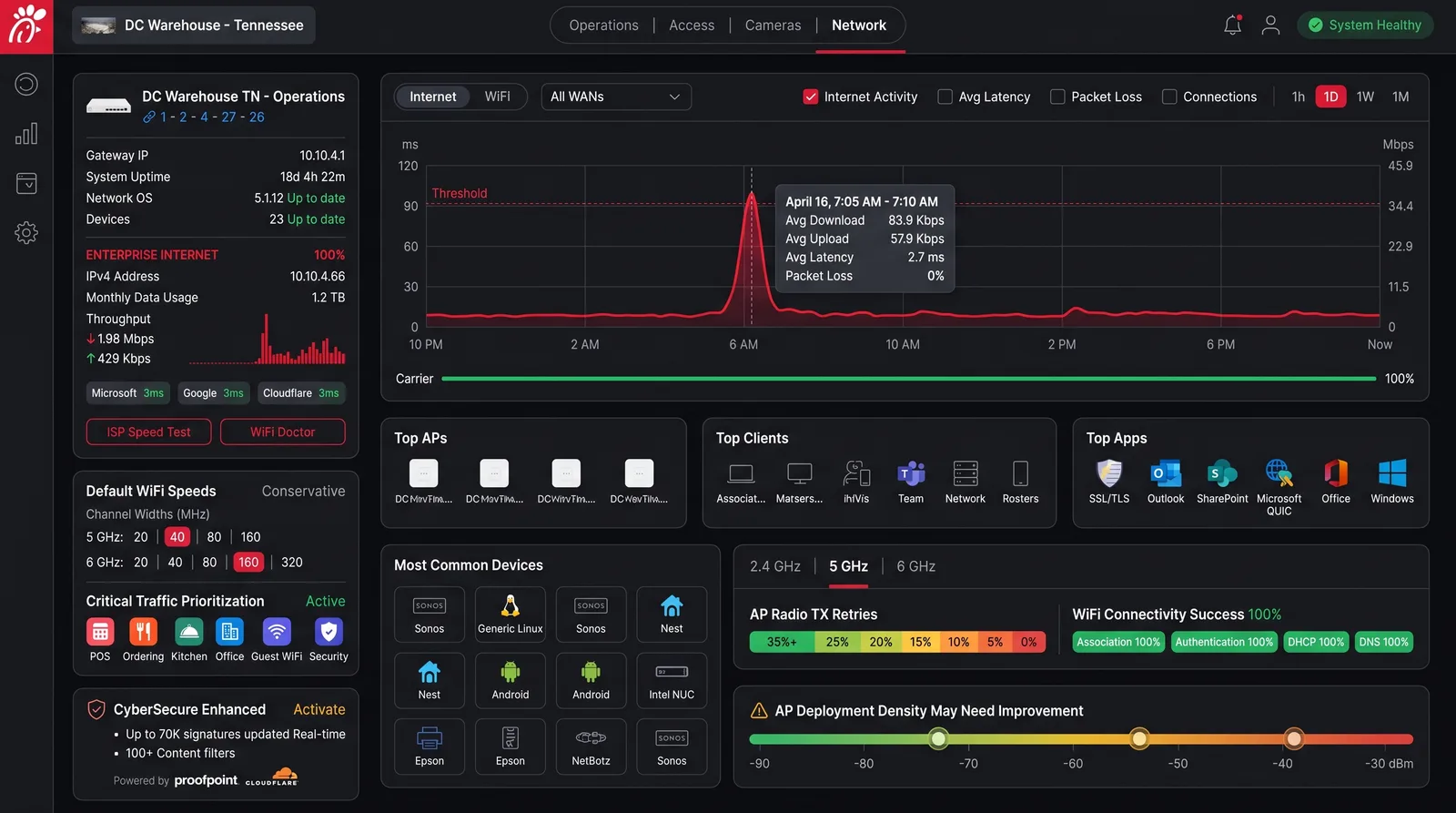The image size is (1456, 813).
Task: Open the Outlook app icon
Action: tap(1166, 473)
